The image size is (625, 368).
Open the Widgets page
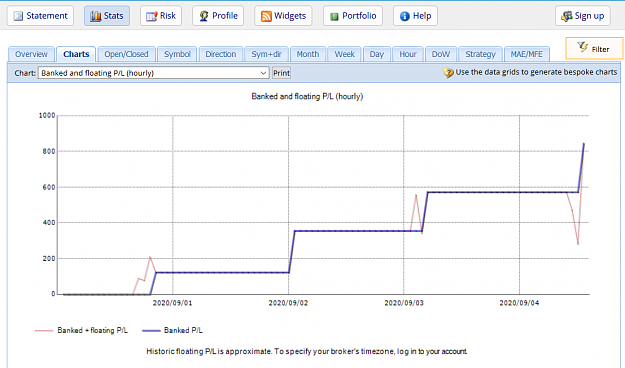(283, 16)
